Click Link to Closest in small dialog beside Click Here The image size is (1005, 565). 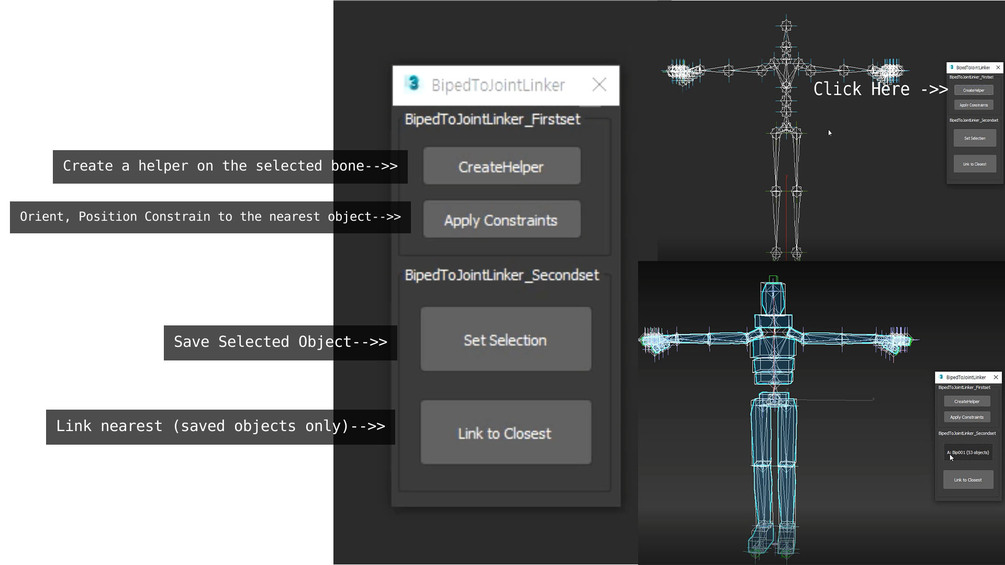(975, 164)
